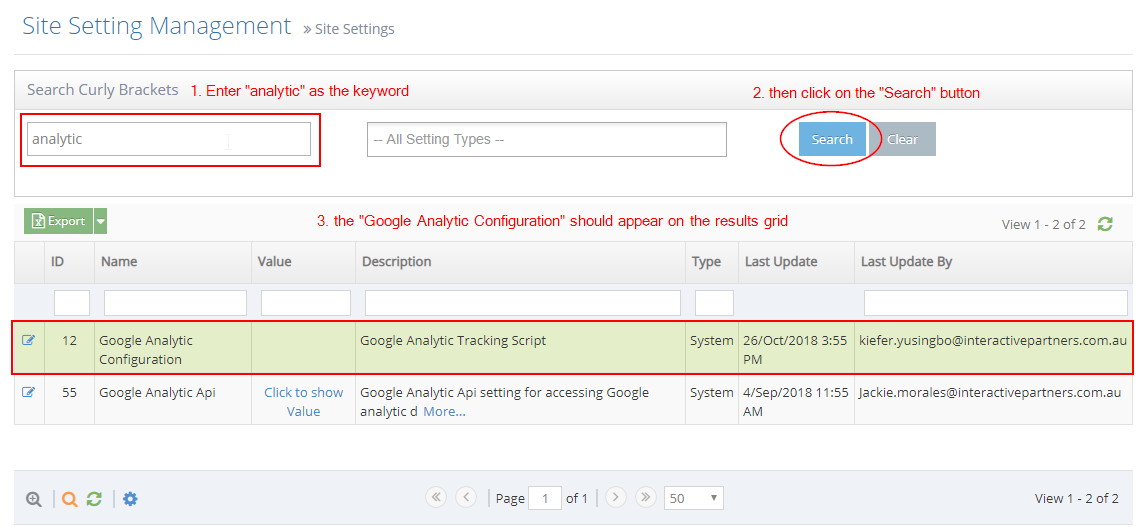Click the Name column filter box
Viewport: 1145px width, 527px height.
(175, 303)
